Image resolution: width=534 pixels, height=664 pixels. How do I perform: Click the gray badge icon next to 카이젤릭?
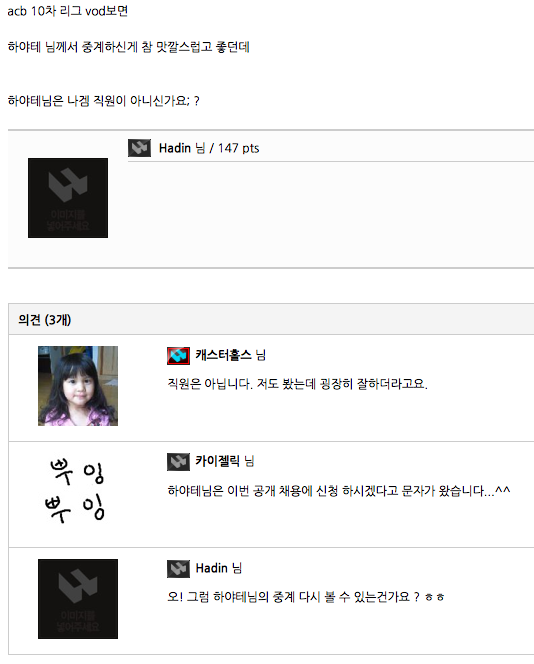click(x=178, y=462)
